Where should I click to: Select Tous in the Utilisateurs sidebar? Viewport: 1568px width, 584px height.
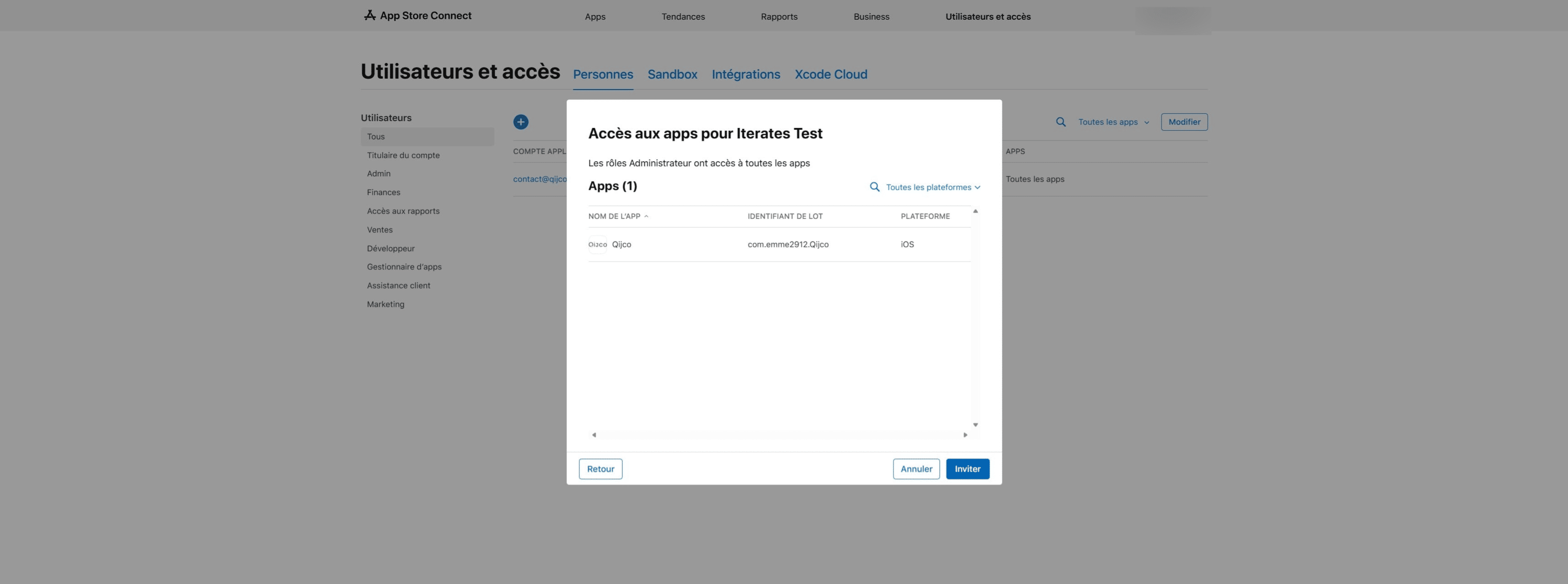pyautogui.click(x=427, y=136)
